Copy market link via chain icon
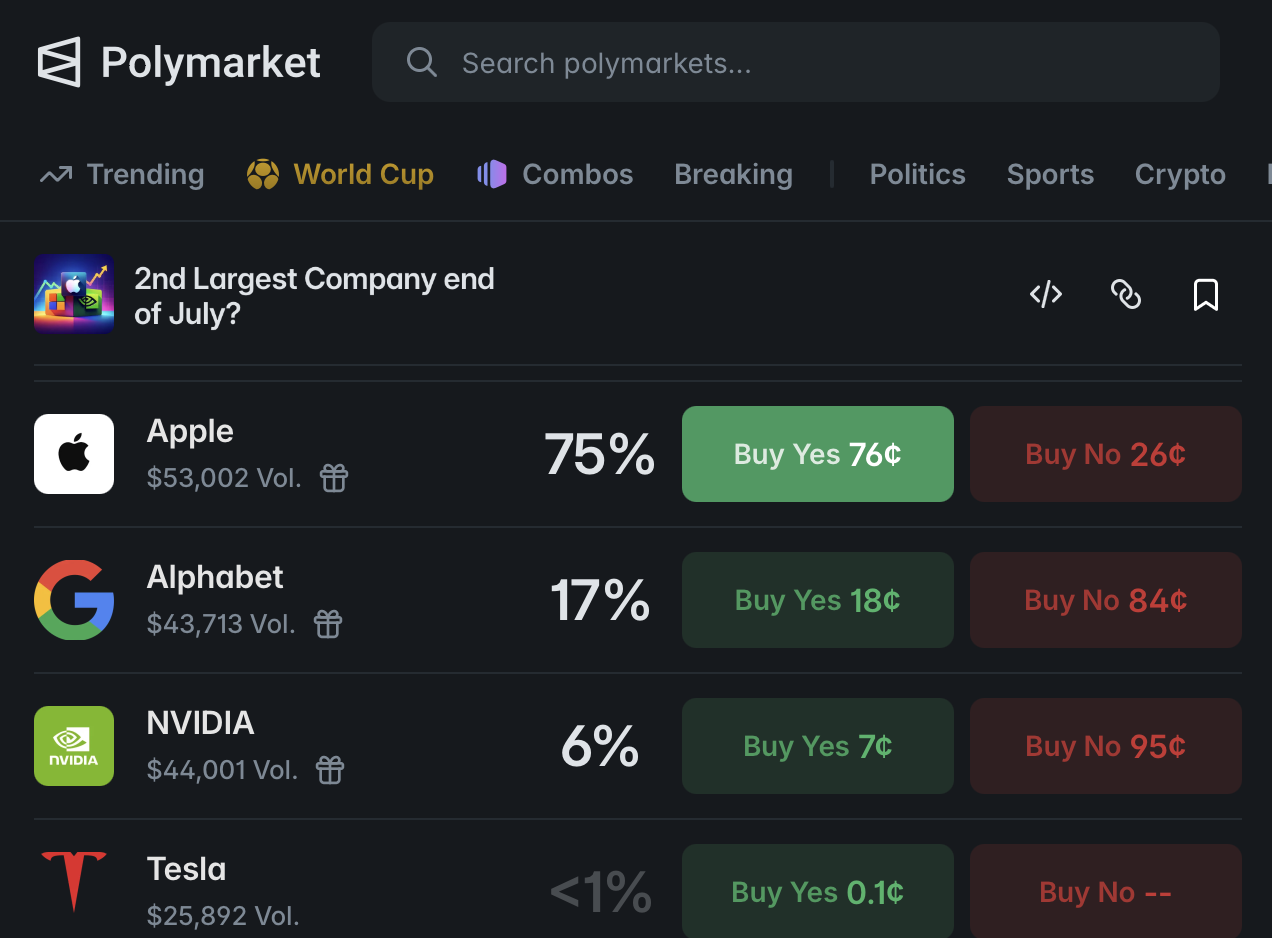Image resolution: width=1272 pixels, height=938 pixels. click(1126, 294)
